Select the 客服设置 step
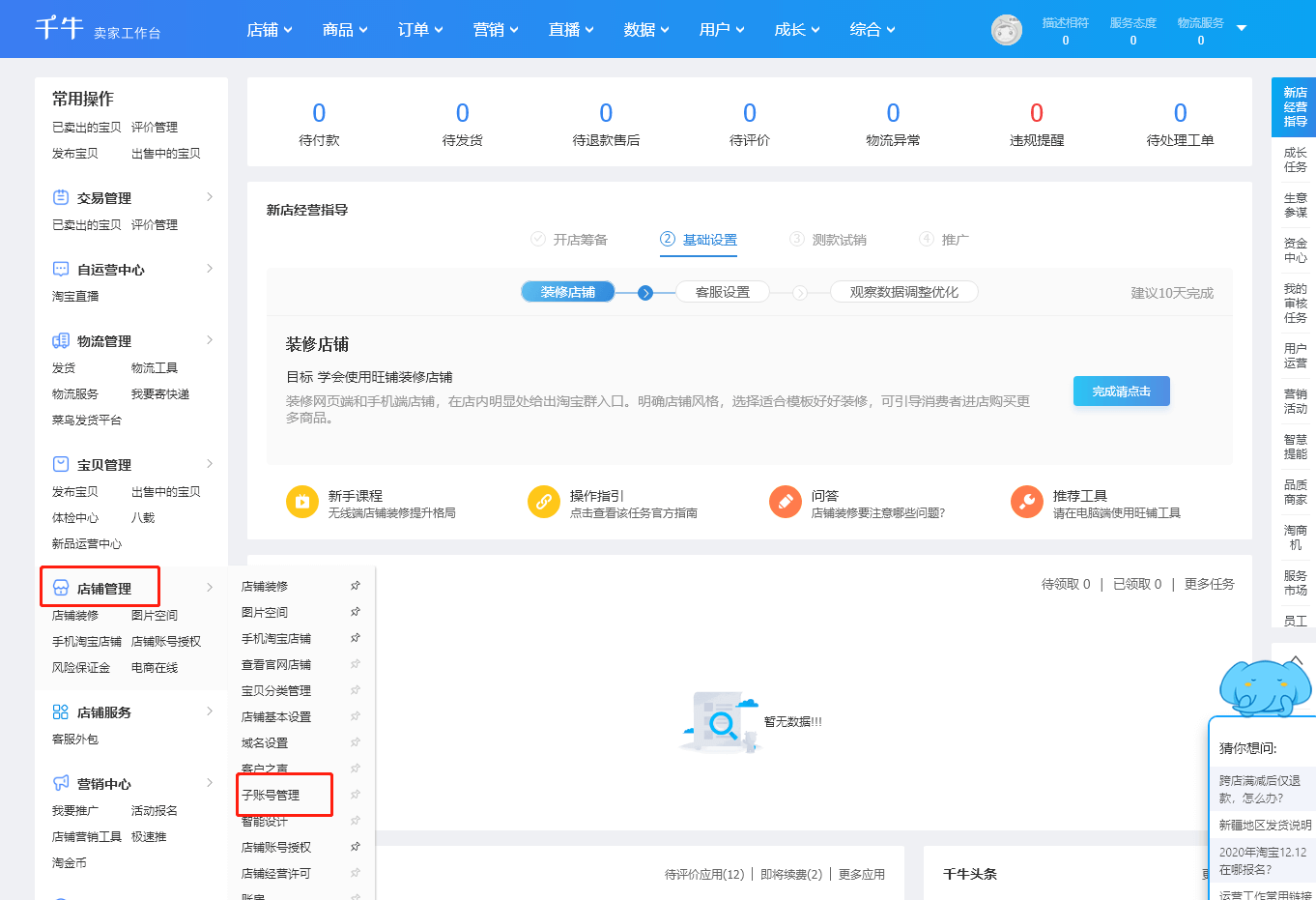 pos(723,292)
